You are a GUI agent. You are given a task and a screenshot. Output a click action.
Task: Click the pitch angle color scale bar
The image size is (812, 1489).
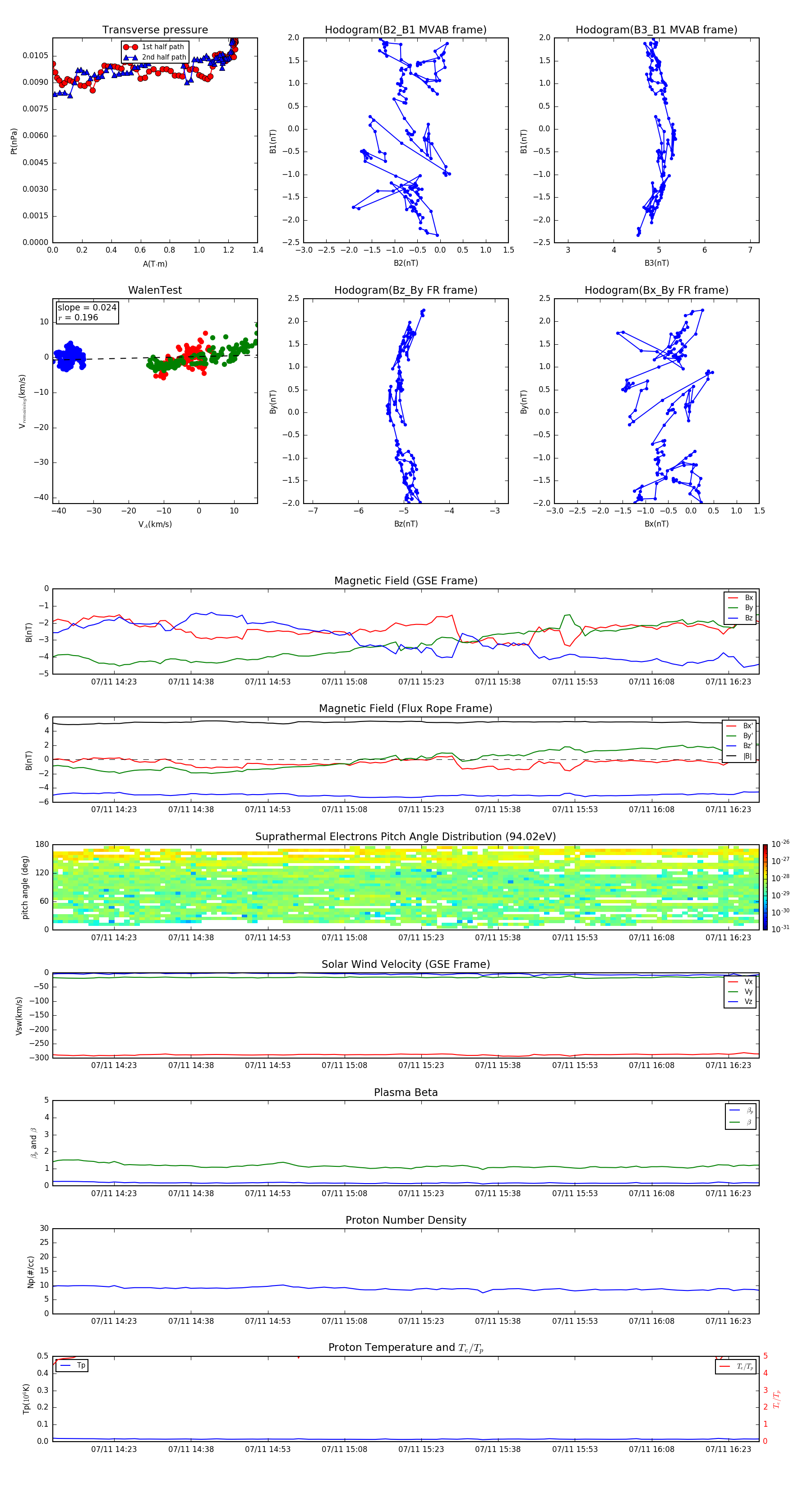point(765,887)
